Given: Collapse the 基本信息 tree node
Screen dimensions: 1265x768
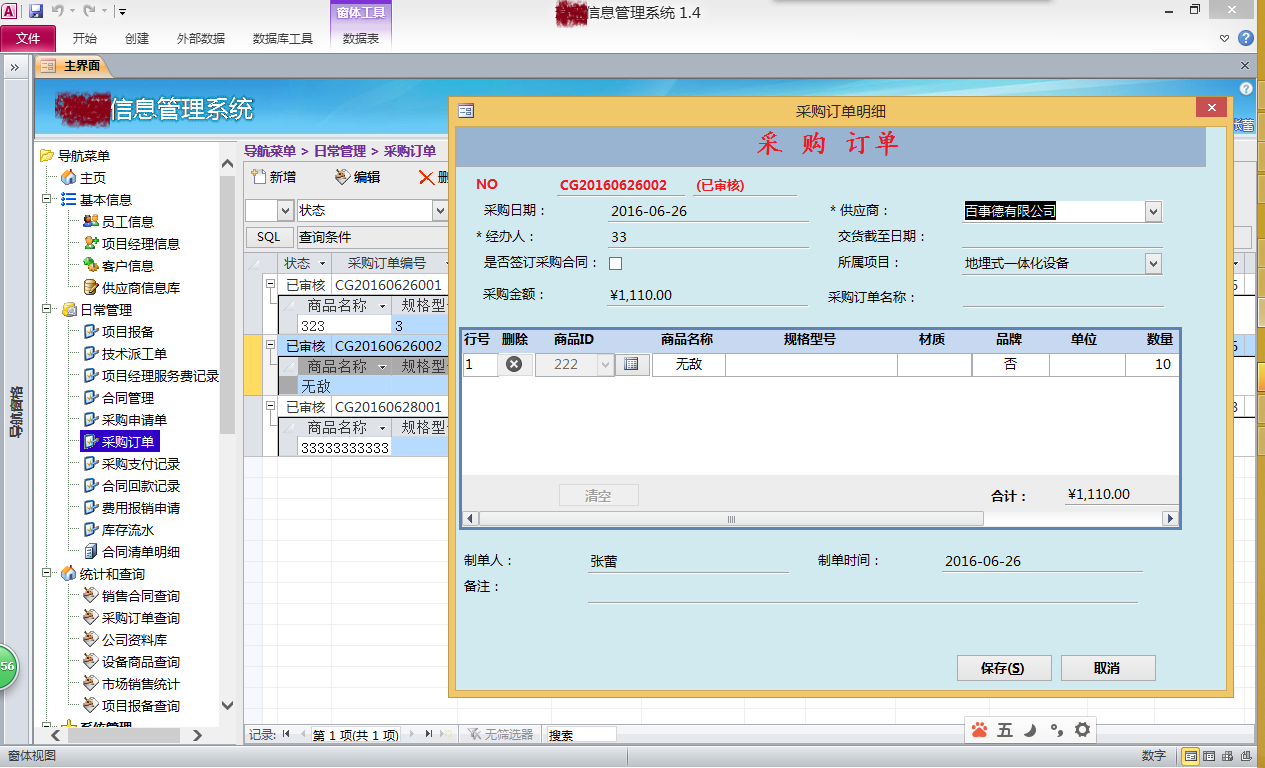Looking at the screenshot, I should [x=47, y=200].
